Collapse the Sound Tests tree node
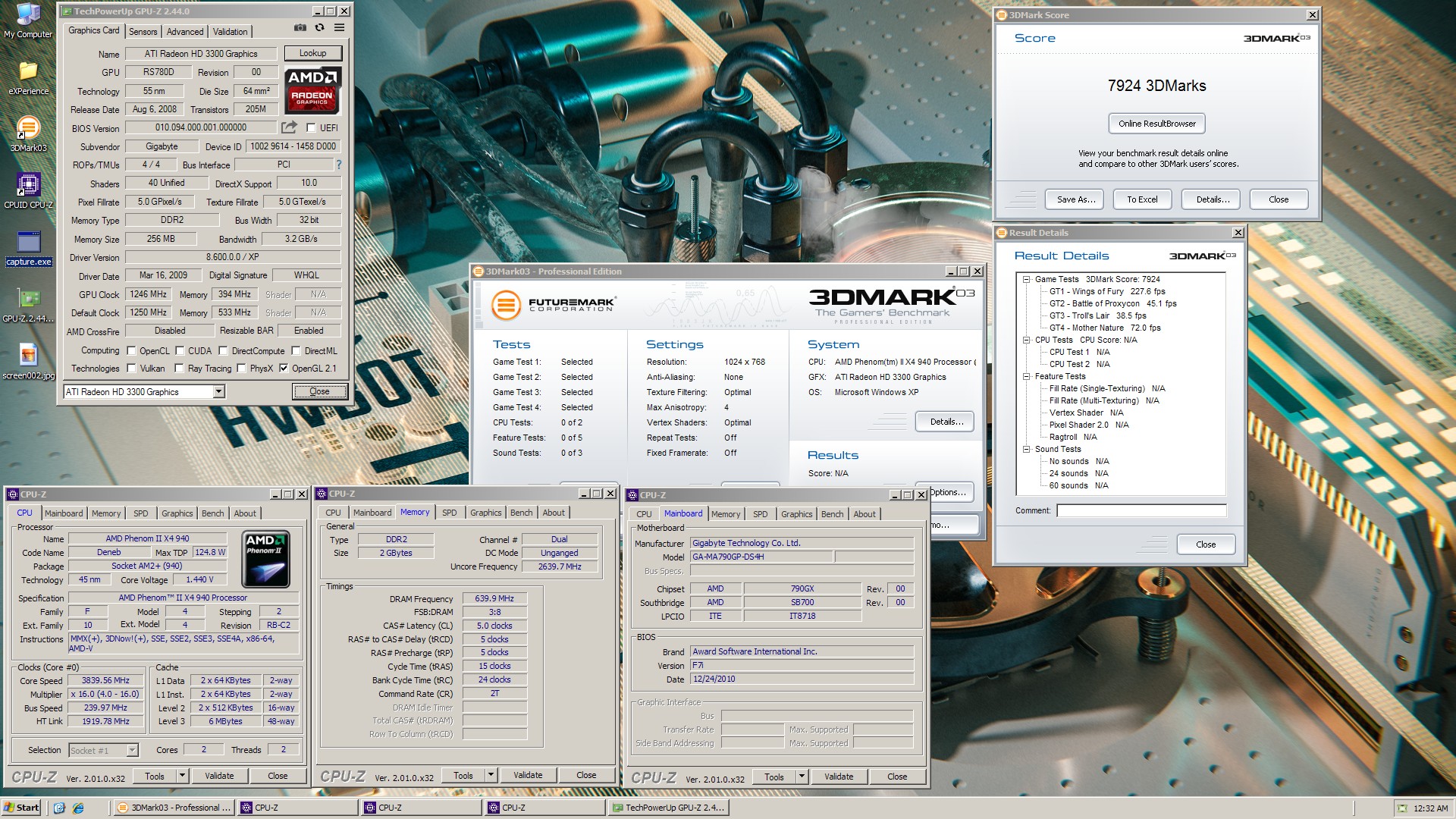 [x=1026, y=450]
